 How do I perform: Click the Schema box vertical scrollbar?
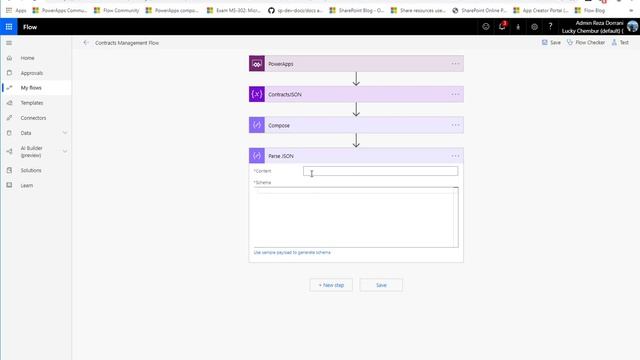[x=456, y=217]
